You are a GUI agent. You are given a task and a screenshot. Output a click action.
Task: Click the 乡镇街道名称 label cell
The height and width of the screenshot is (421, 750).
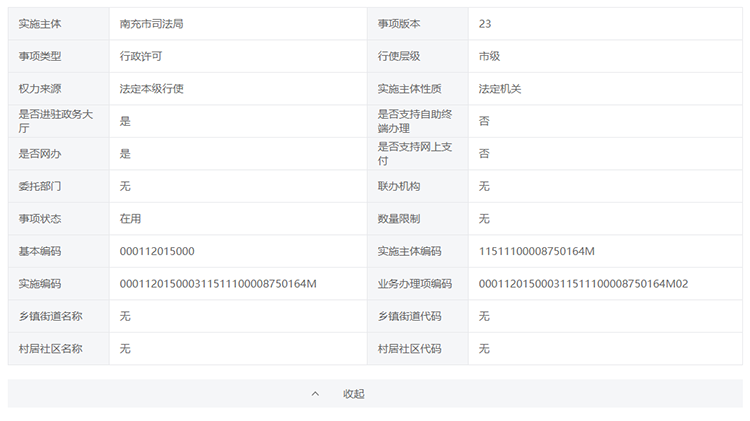(x=50, y=316)
